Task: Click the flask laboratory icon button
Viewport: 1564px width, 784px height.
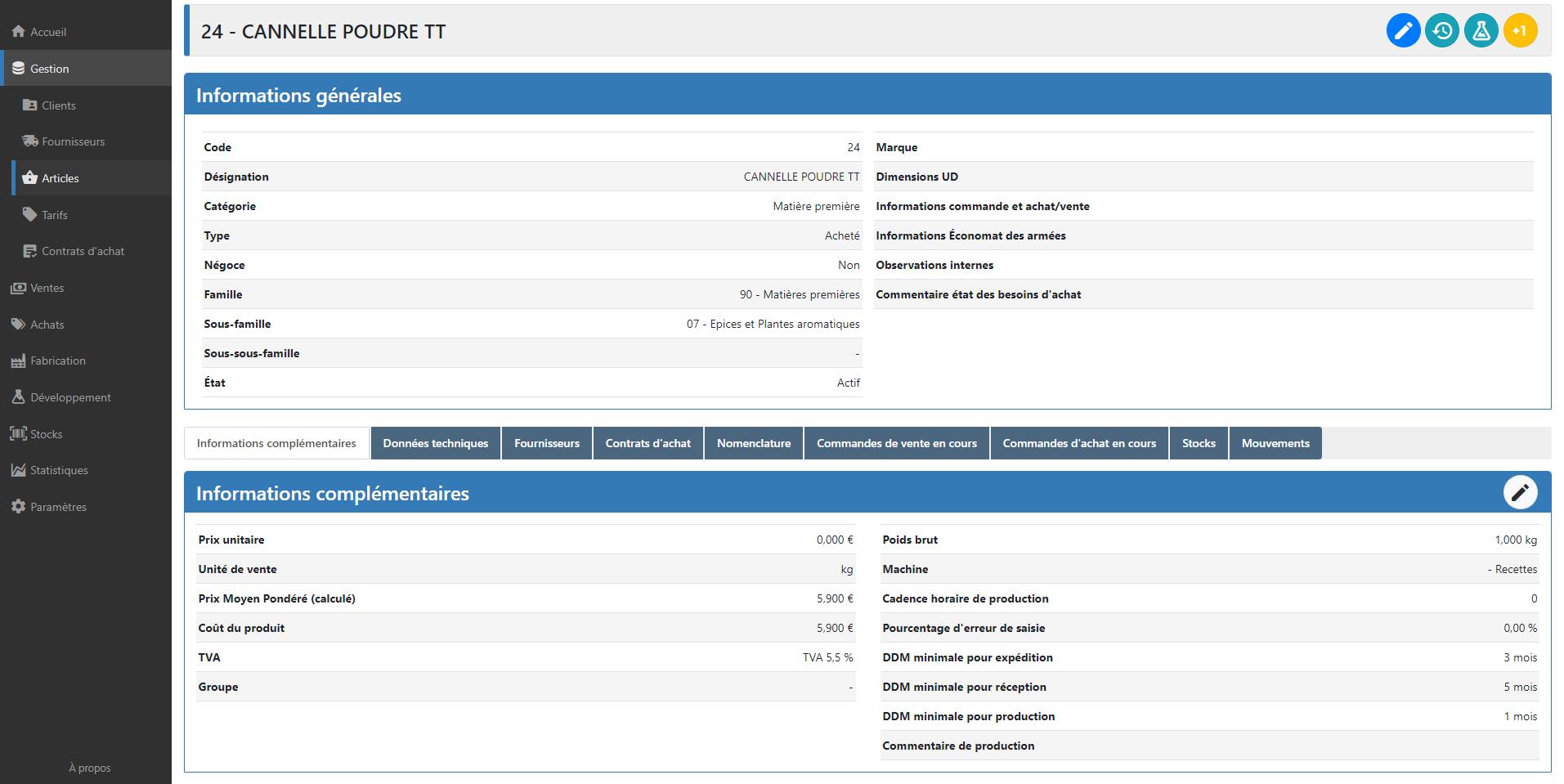Action: pos(1481,31)
